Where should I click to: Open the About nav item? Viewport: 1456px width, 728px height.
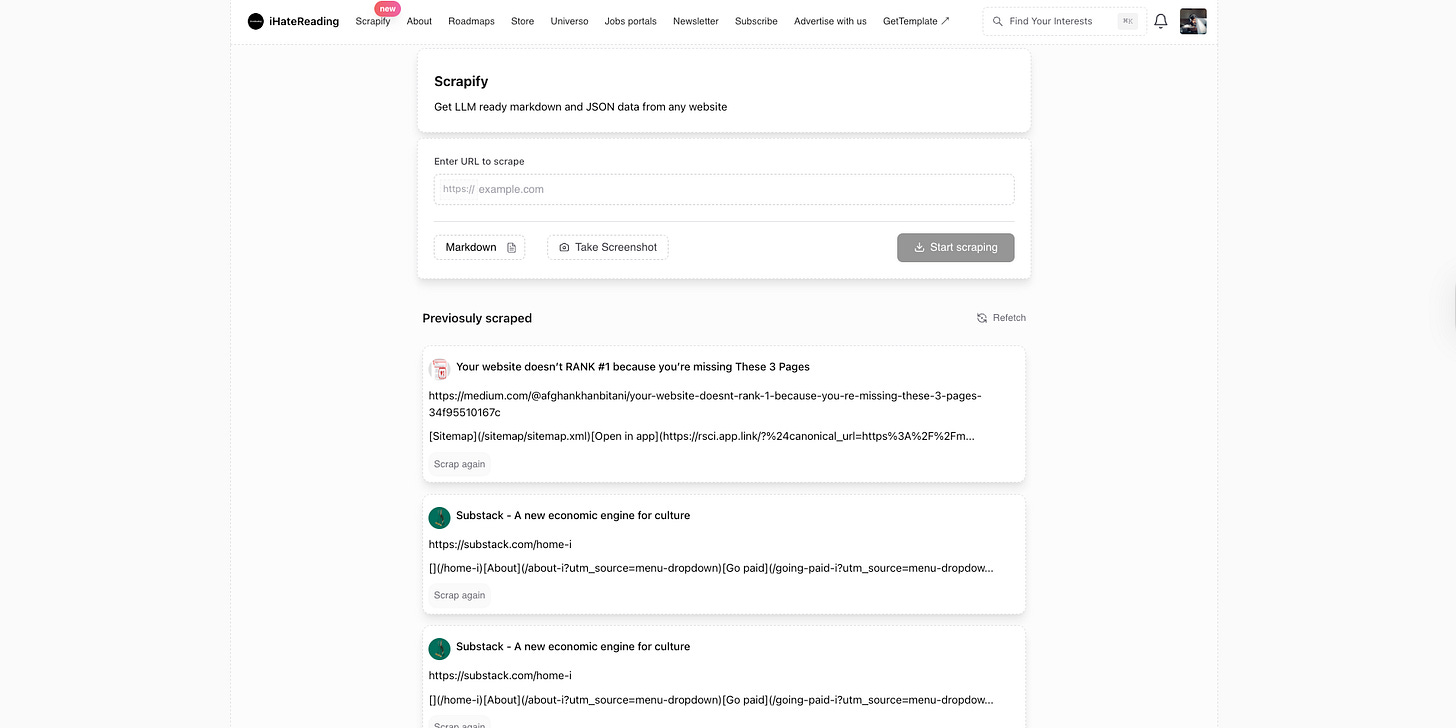[x=419, y=21]
